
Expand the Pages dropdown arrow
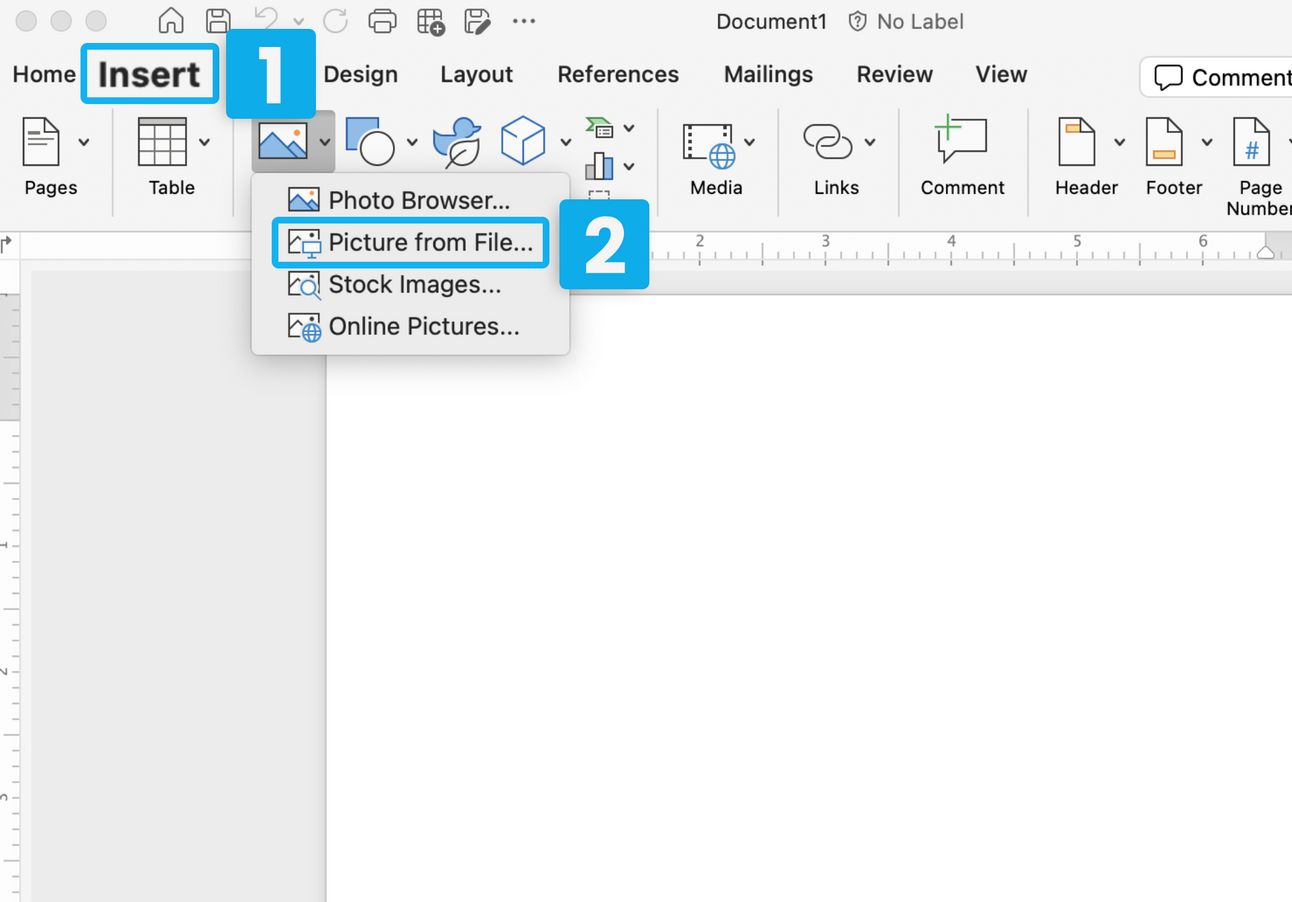[x=84, y=142]
